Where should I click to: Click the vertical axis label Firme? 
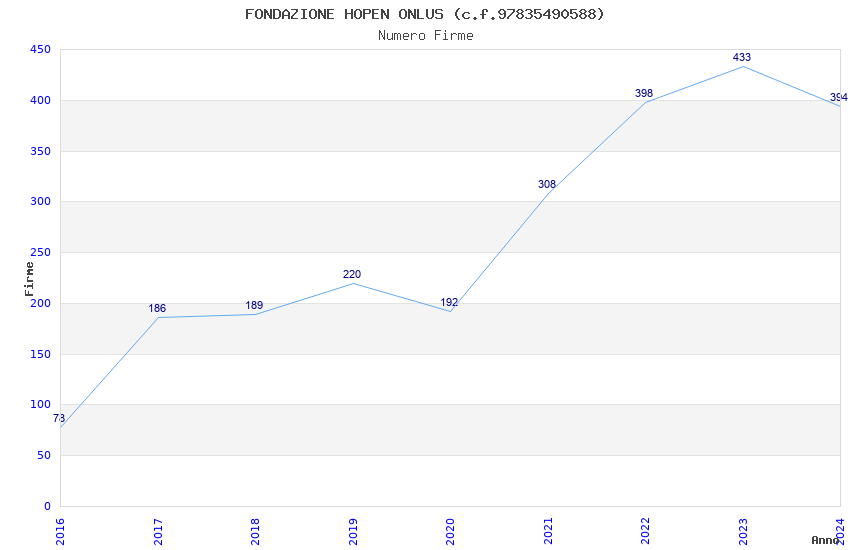pos(29,279)
